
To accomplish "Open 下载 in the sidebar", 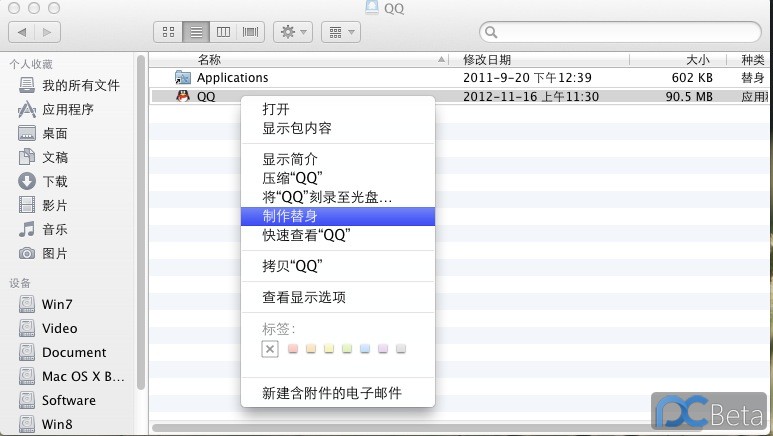I will tap(43, 182).
